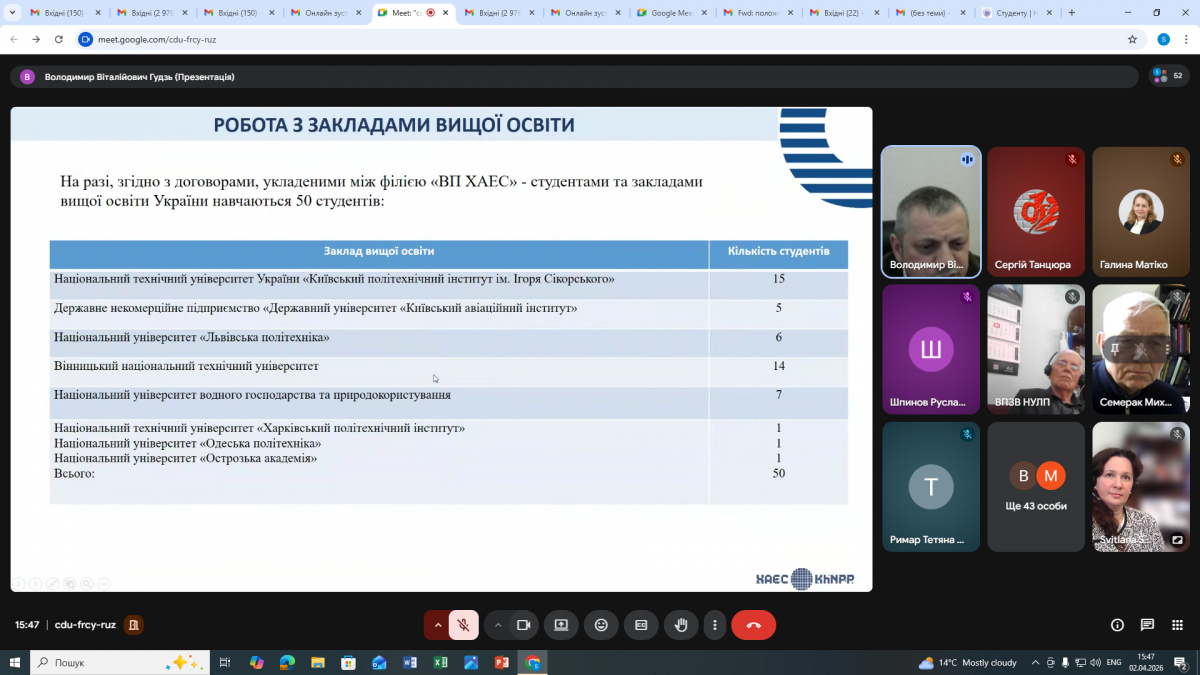This screenshot has width=1200, height=675.
Task: Toggle the camera on or off
Action: click(523, 625)
